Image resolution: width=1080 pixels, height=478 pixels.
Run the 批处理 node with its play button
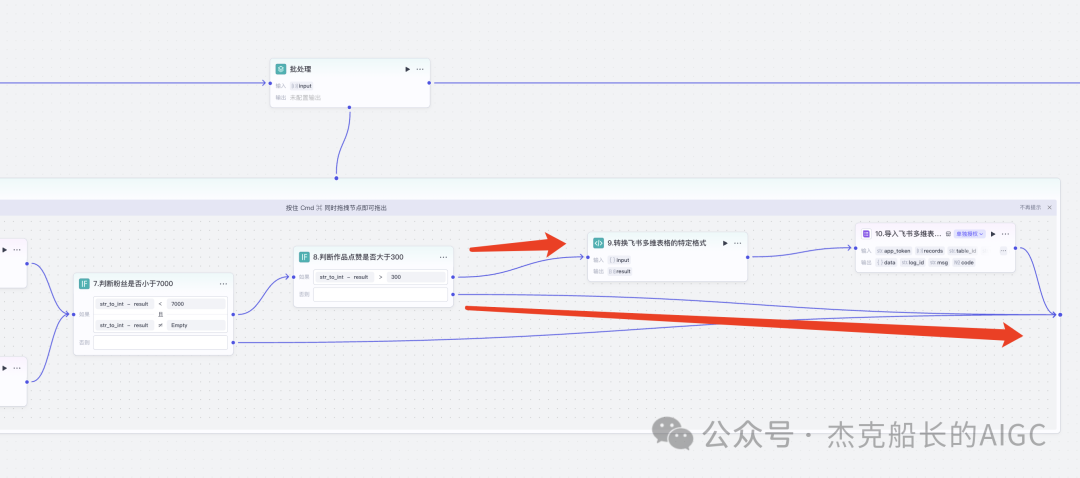[x=407, y=70]
